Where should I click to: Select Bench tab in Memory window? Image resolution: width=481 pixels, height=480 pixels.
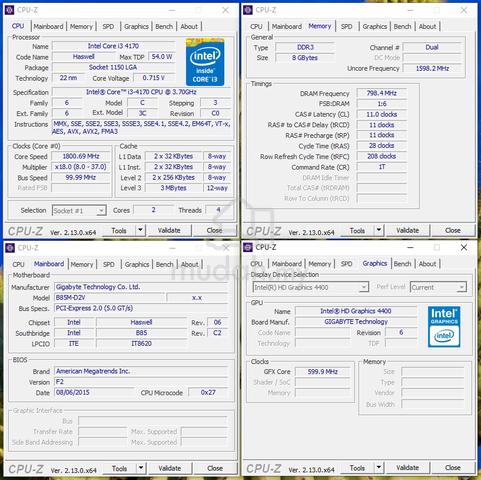tap(402, 26)
